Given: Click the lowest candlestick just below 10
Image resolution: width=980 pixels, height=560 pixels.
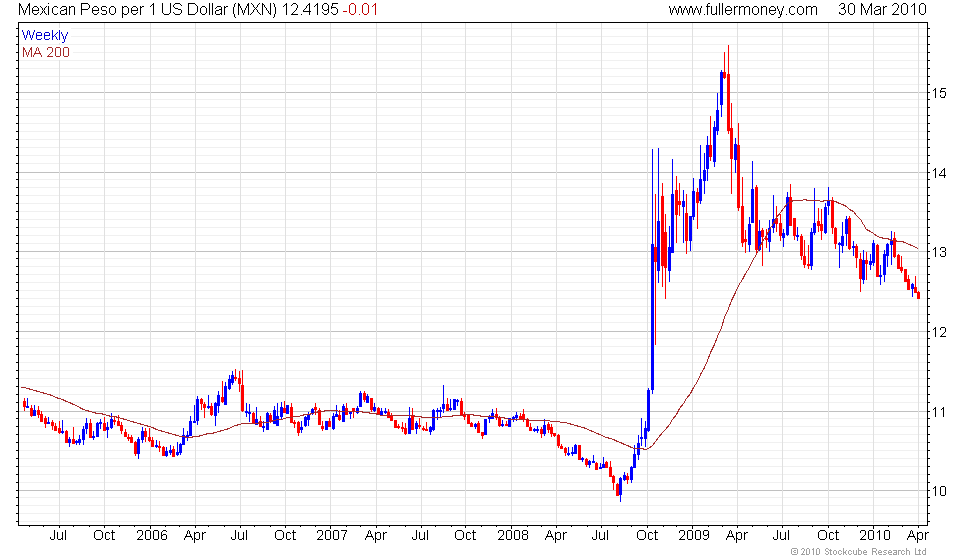Looking at the screenshot, I should [x=620, y=489].
